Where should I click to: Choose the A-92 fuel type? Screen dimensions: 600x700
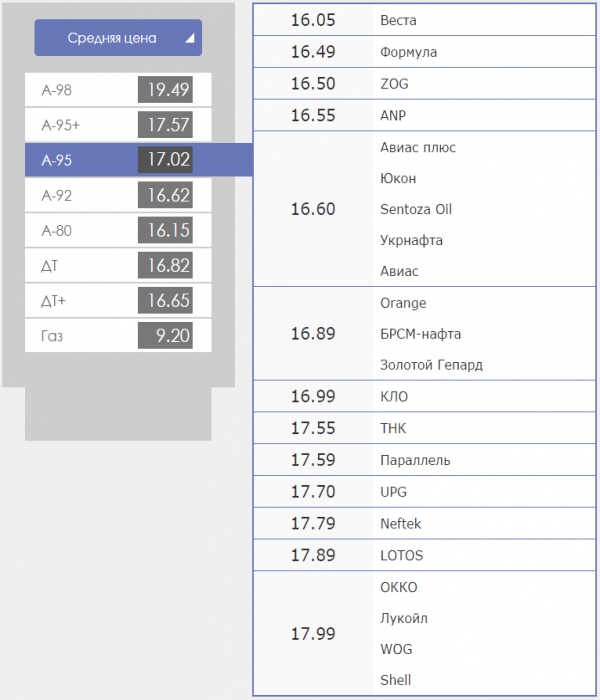click(x=118, y=195)
